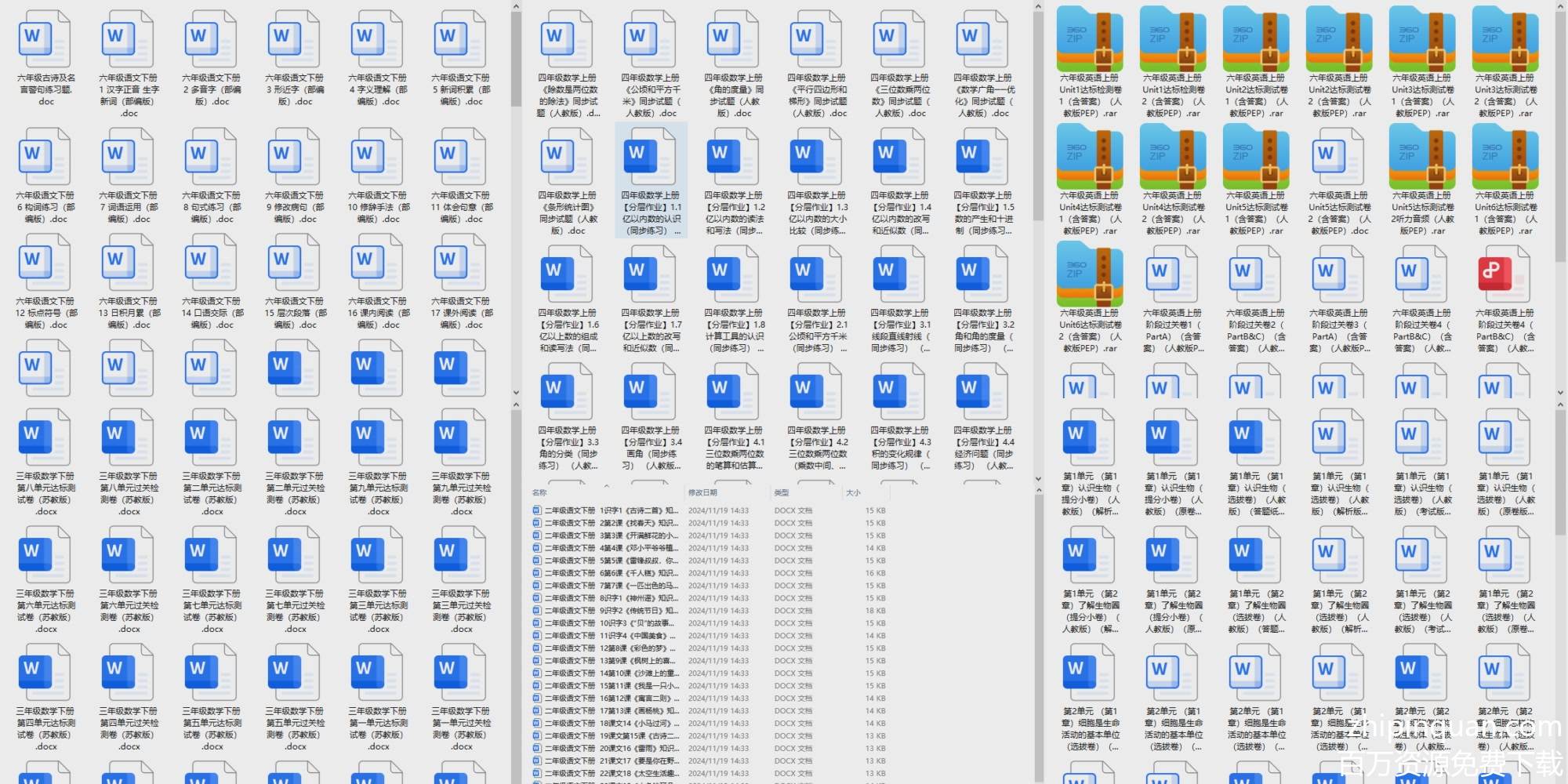Click scroll-up arrow of top-left file pane

coord(516,7)
